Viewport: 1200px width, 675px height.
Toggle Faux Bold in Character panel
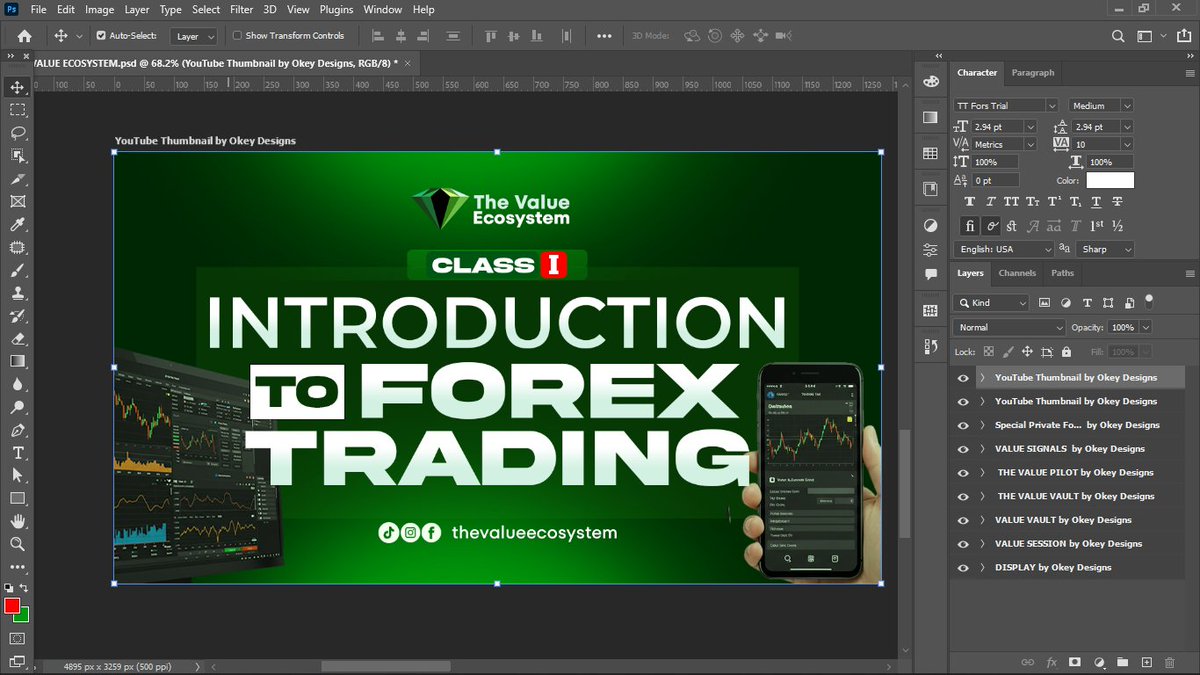970,202
